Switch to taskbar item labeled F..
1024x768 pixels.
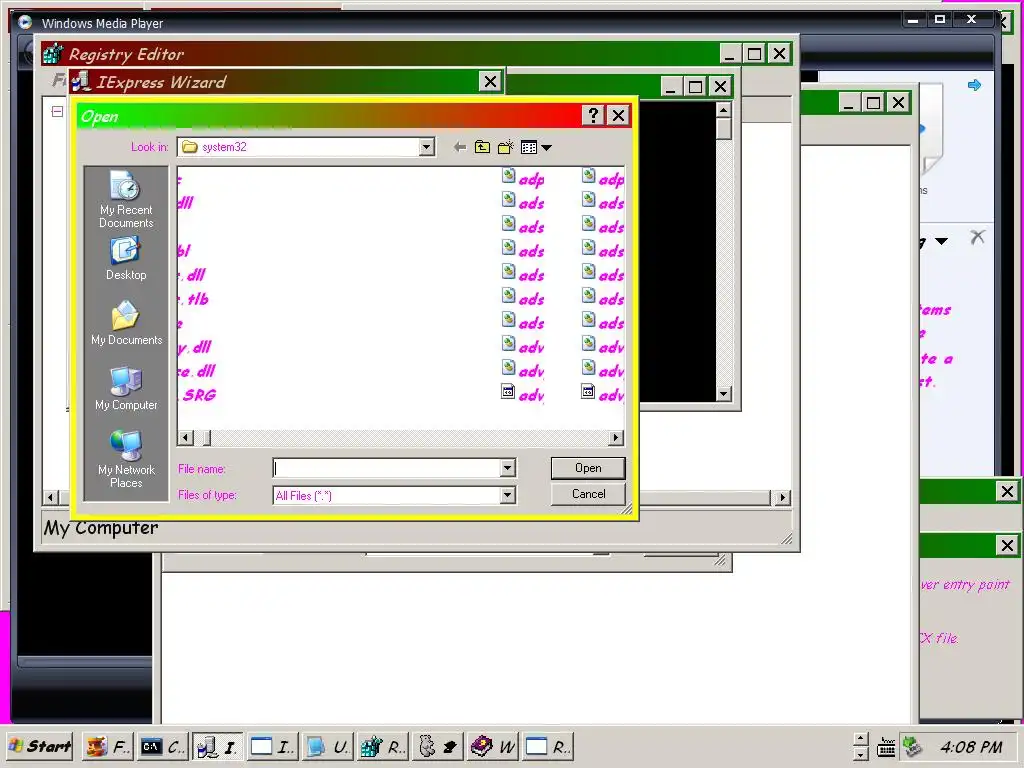(x=108, y=746)
